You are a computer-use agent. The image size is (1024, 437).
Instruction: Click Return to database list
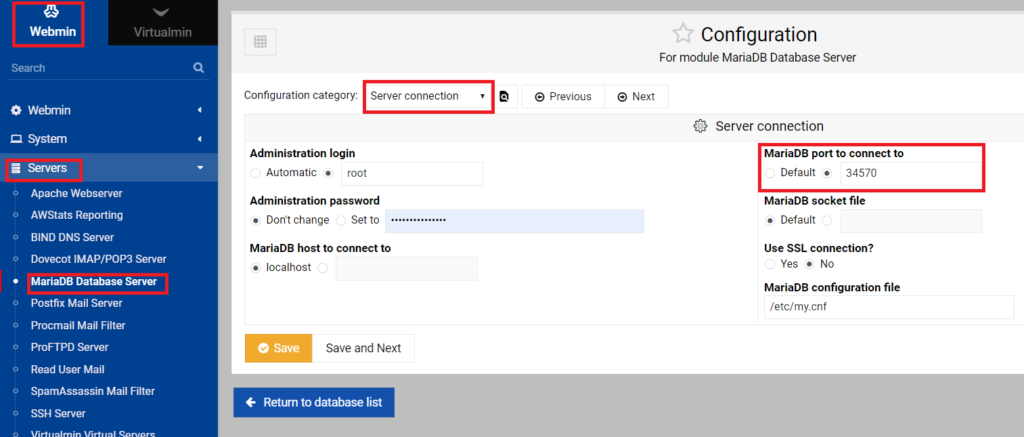pyautogui.click(x=314, y=402)
